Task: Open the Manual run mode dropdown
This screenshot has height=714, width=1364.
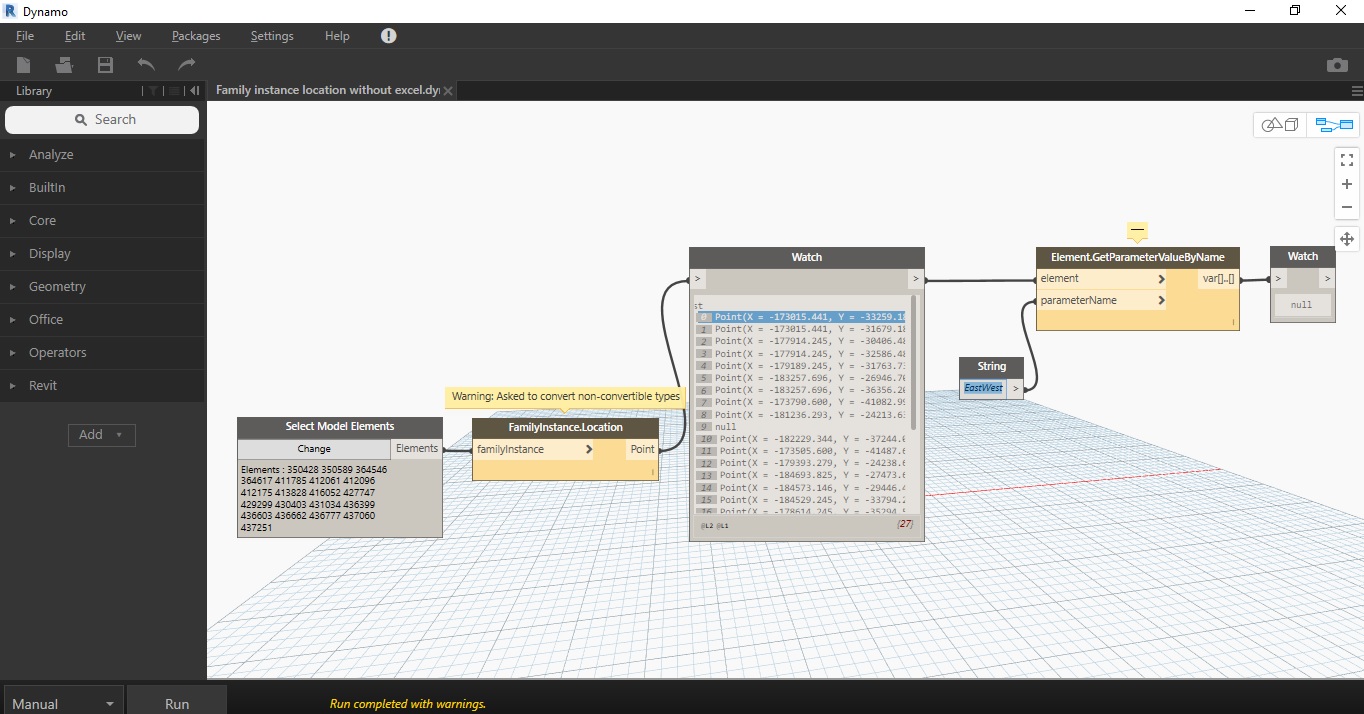Action: 63,703
